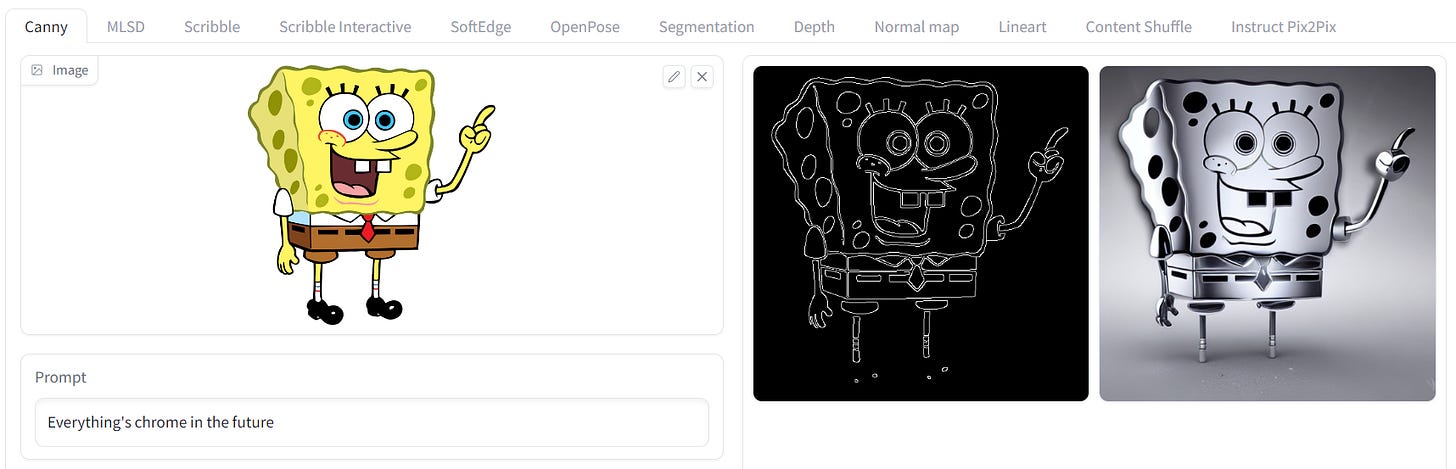The height and width of the screenshot is (469, 1456).
Task: Open the Scribble Interactive tab
Action: click(345, 27)
